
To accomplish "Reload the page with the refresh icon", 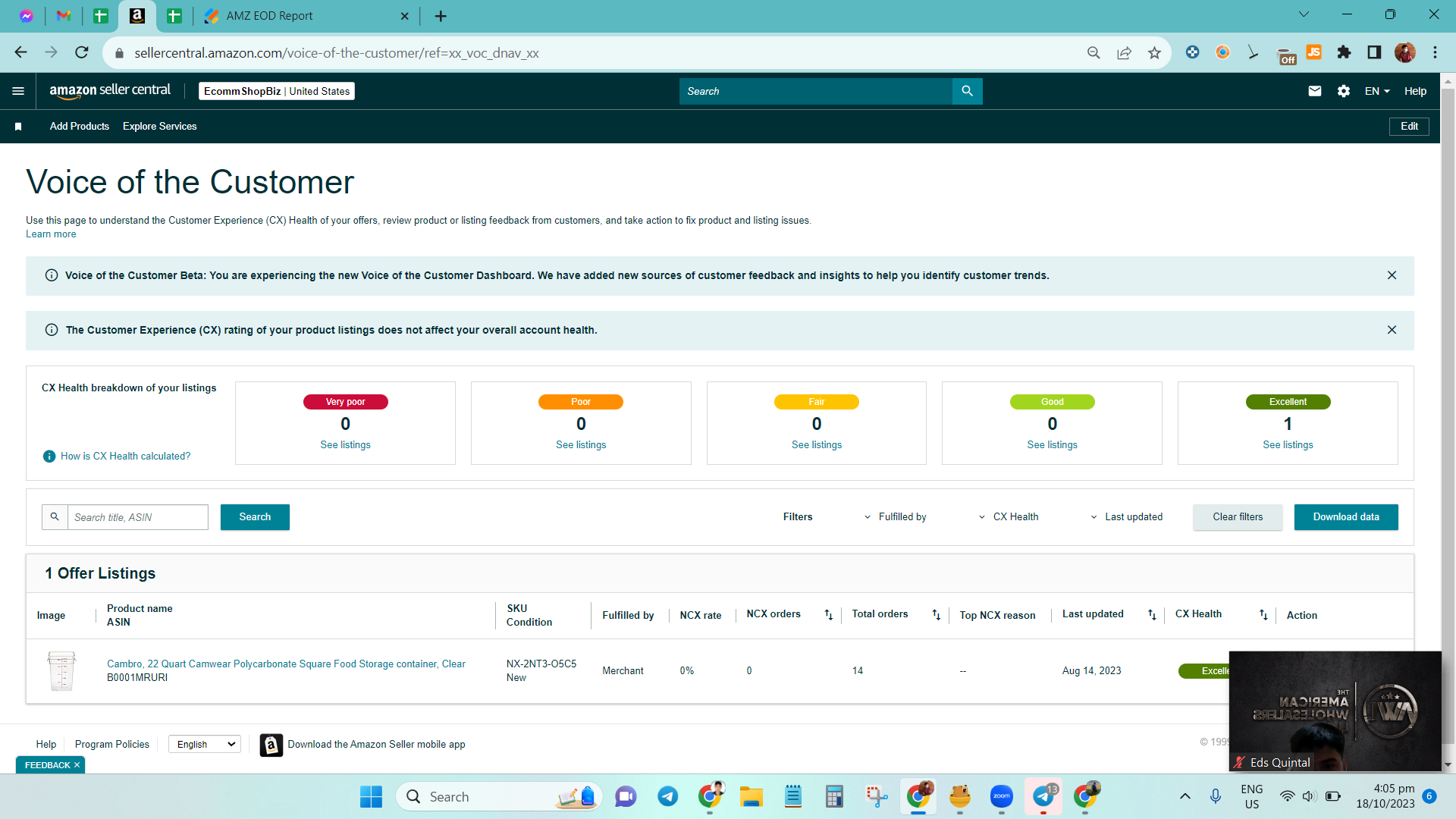I will click(x=82, y=52).
